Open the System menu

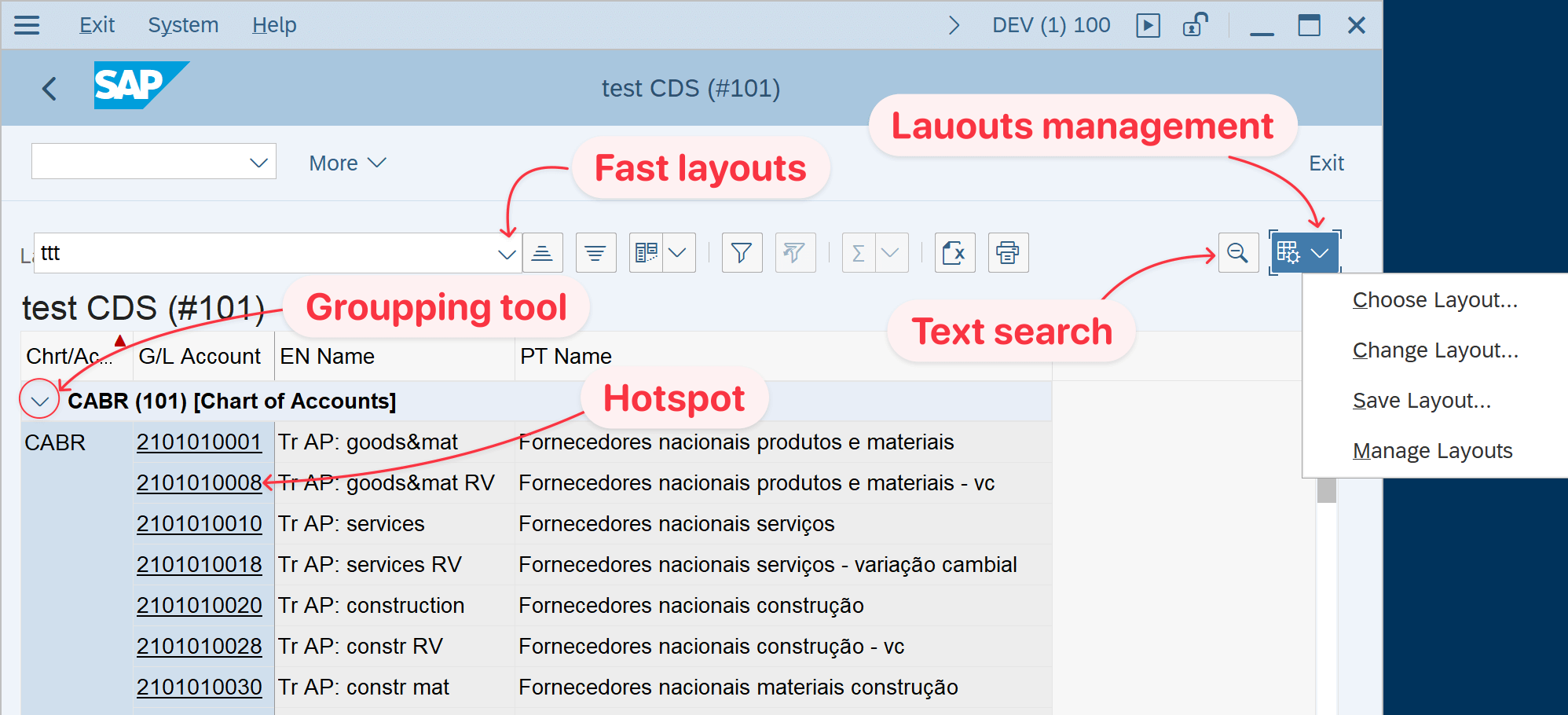pyautogui.click(x=183, y=24)
